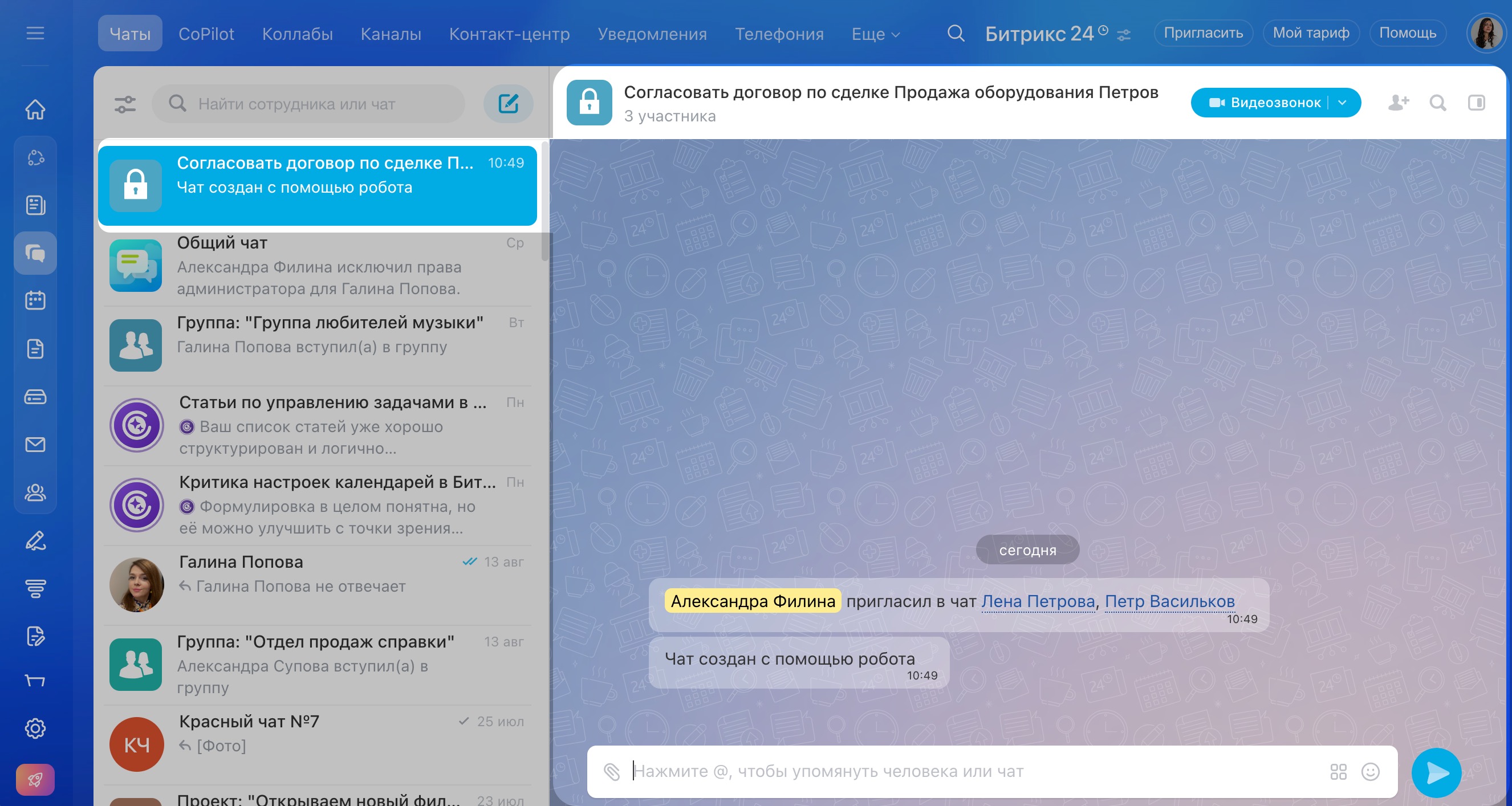
Task: Focus the Найти сотрудника или чат search field
Action: point(309,104)
